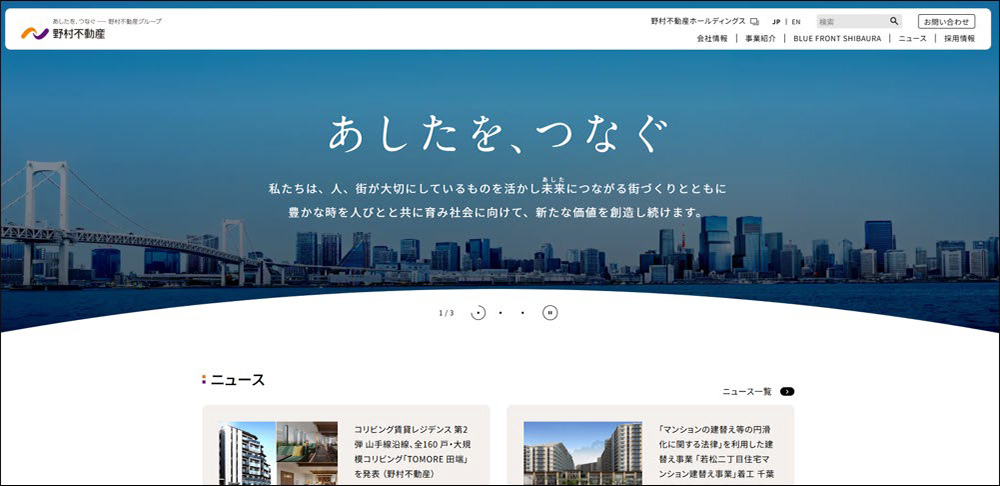Click the Nomura Real Estate logo
The image size is (1000, 486).
tap(63, 33)
